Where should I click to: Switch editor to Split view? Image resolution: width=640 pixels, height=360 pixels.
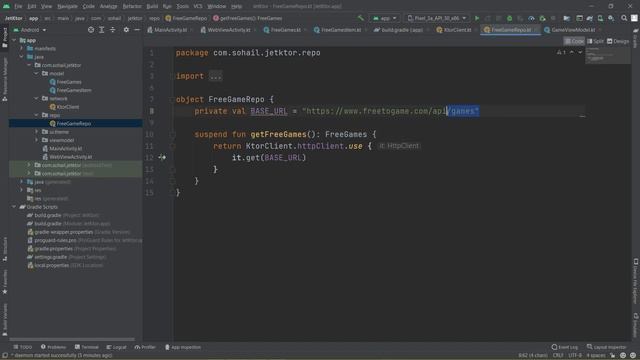click(x=596, y=41)
